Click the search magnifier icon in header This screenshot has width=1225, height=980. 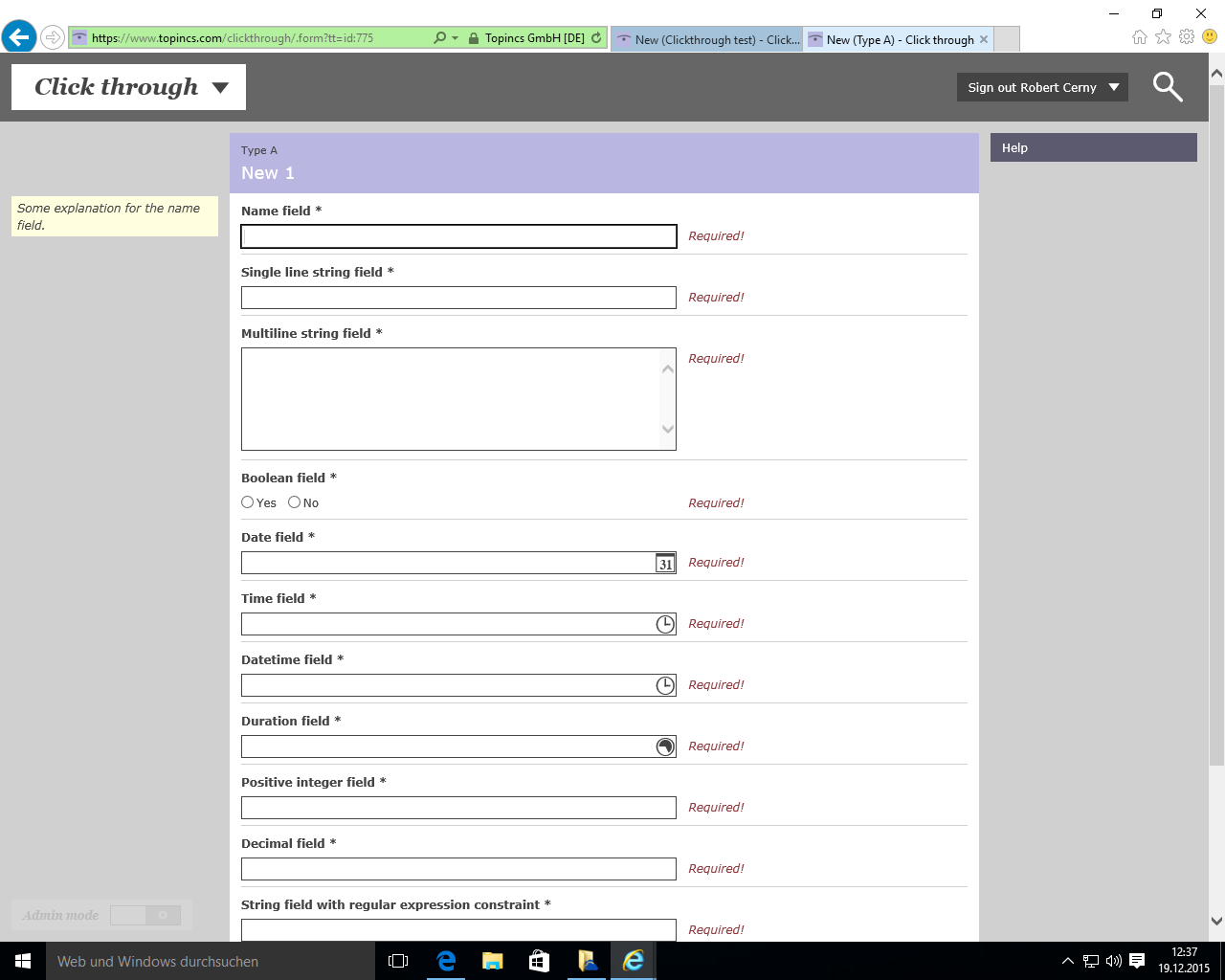(x=1167, y=87)
